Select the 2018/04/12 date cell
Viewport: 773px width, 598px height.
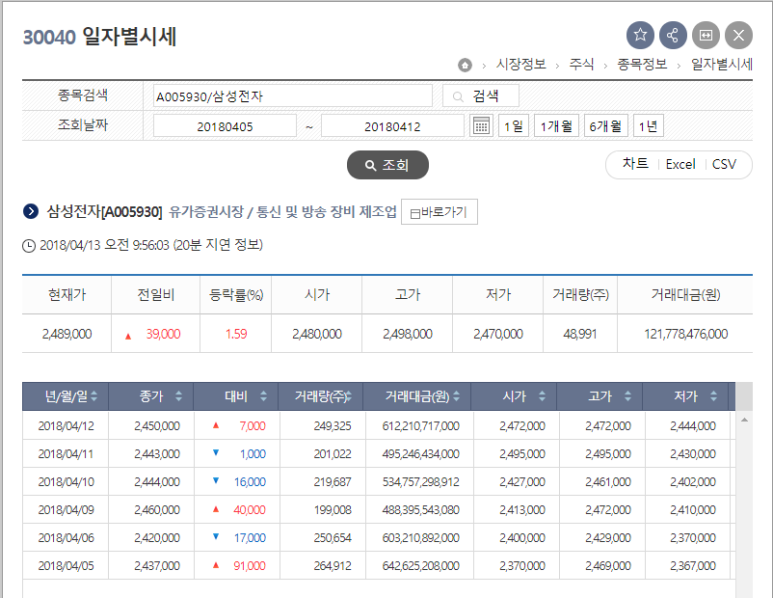point(66,426)
